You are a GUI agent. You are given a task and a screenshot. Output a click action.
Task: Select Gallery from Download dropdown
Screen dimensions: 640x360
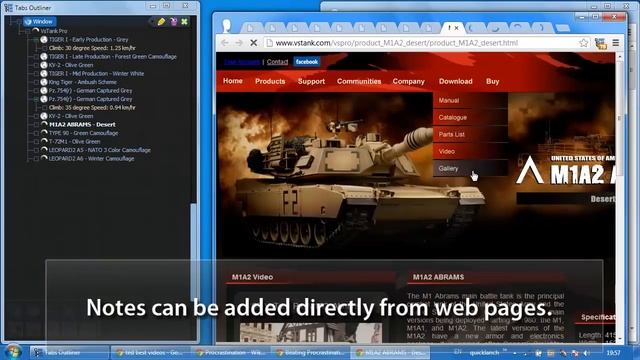tap(470, 168)
